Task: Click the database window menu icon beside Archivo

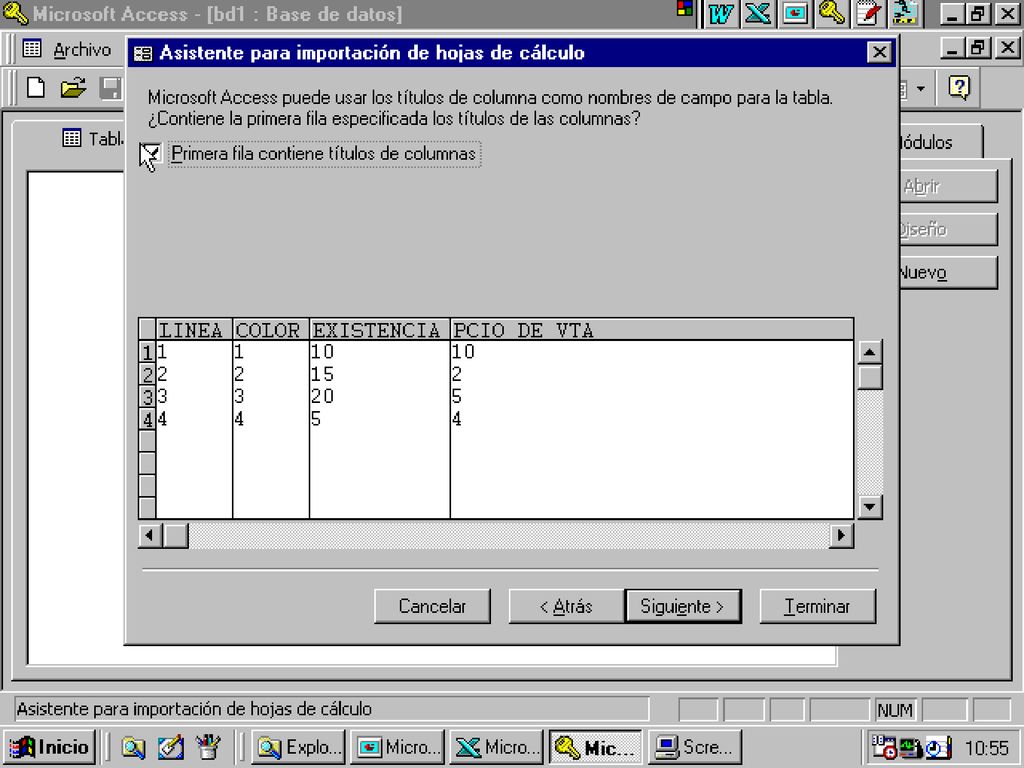Action: click(x=32, y=49)
